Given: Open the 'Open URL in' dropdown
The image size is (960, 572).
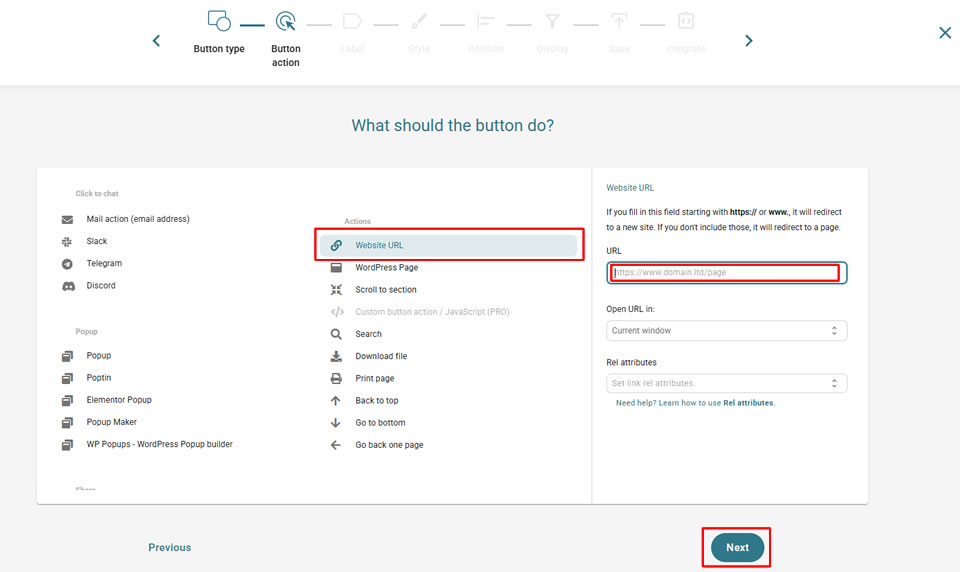Looking at the screenshot, I should [x=726, y=331].
